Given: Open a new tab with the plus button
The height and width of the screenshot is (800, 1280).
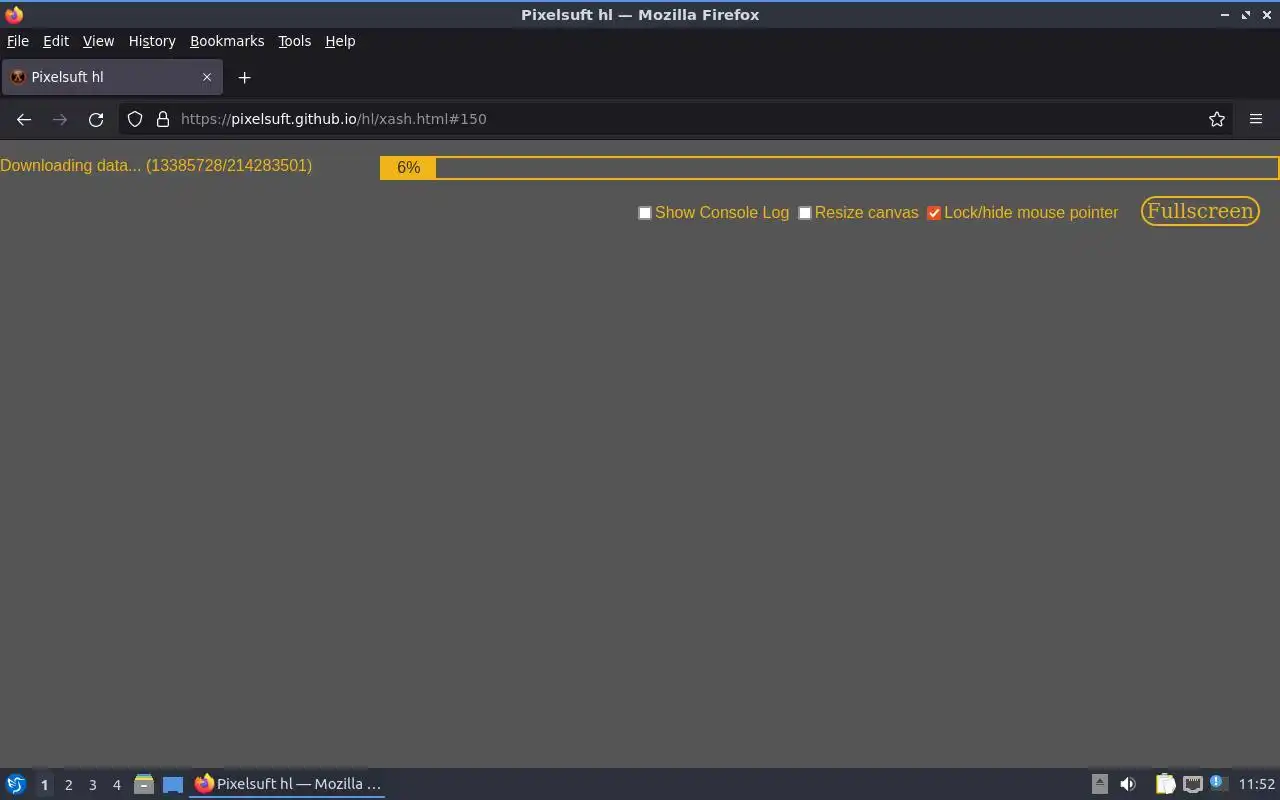Looking at the screenshot, I should coord(244,77).
